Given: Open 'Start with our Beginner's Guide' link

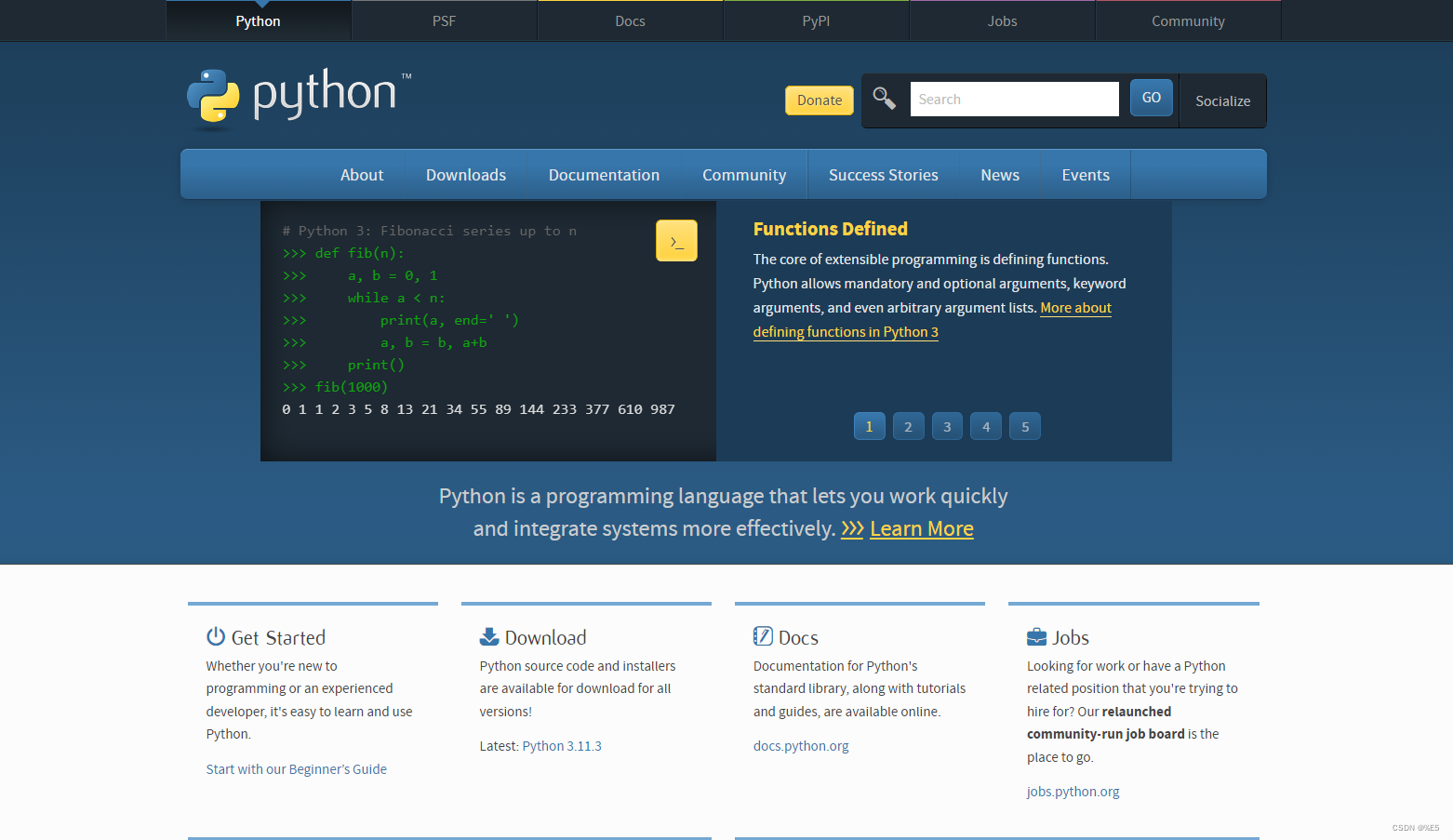Looking at the screenshot, I should pos(297,769).
